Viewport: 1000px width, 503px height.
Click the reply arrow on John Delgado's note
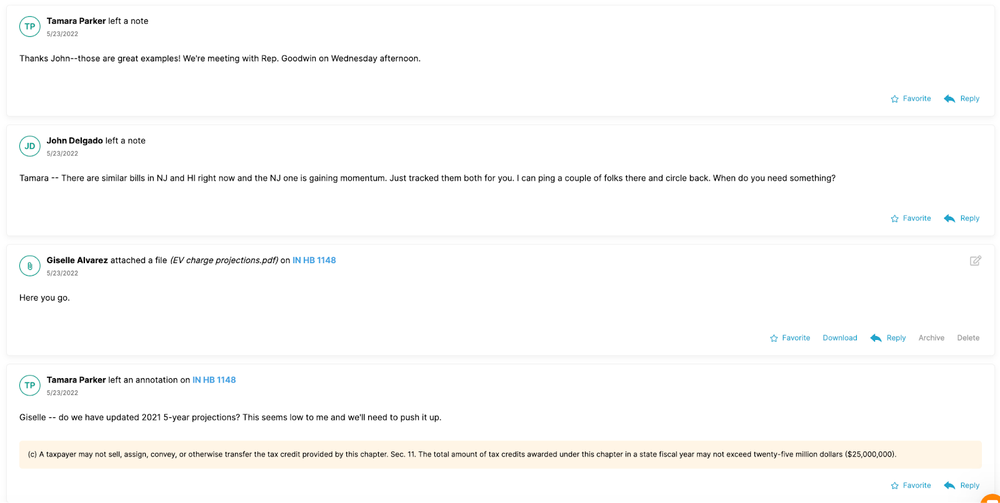(x=949, y=218)
